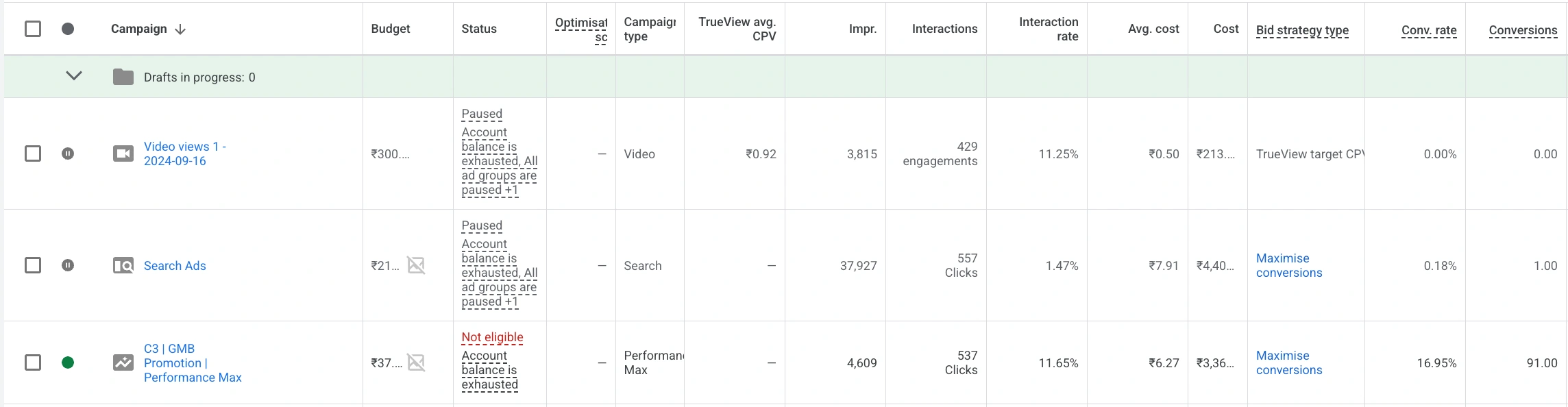Click the Performance Max budget chart icon
The image size is (1568, 407).
pyautogui.click(x=416, y=362)
